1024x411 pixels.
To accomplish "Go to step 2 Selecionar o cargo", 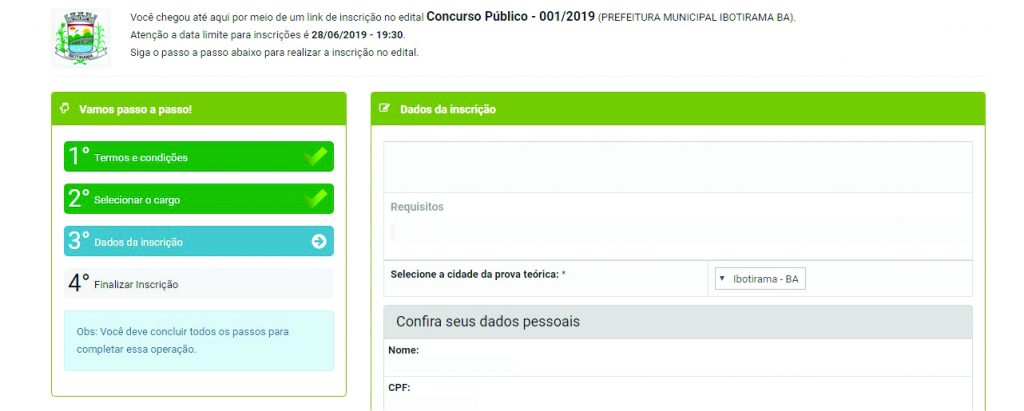I will (x=199, y=199).
